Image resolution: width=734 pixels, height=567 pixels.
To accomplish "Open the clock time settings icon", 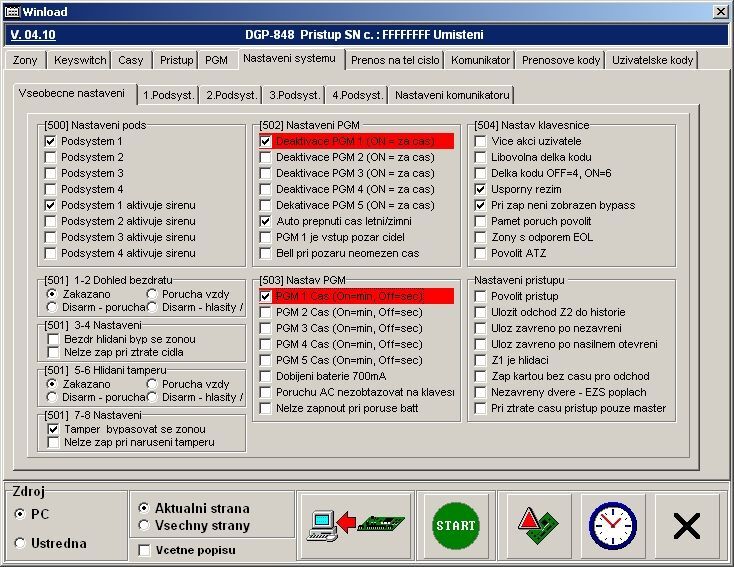I will tap(612, 525).
